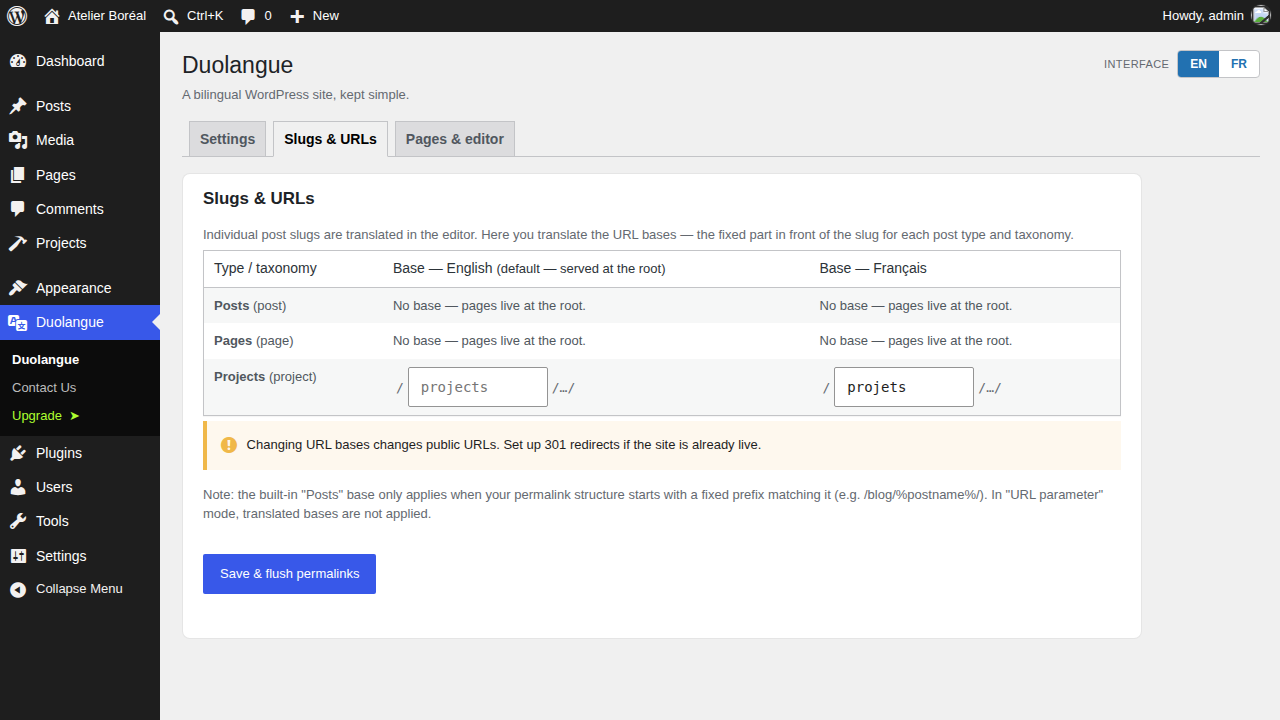This screenshot has width=1280, height=720.
Task: Click the Pages sidebar icon
Action: (x=18, y=175)
